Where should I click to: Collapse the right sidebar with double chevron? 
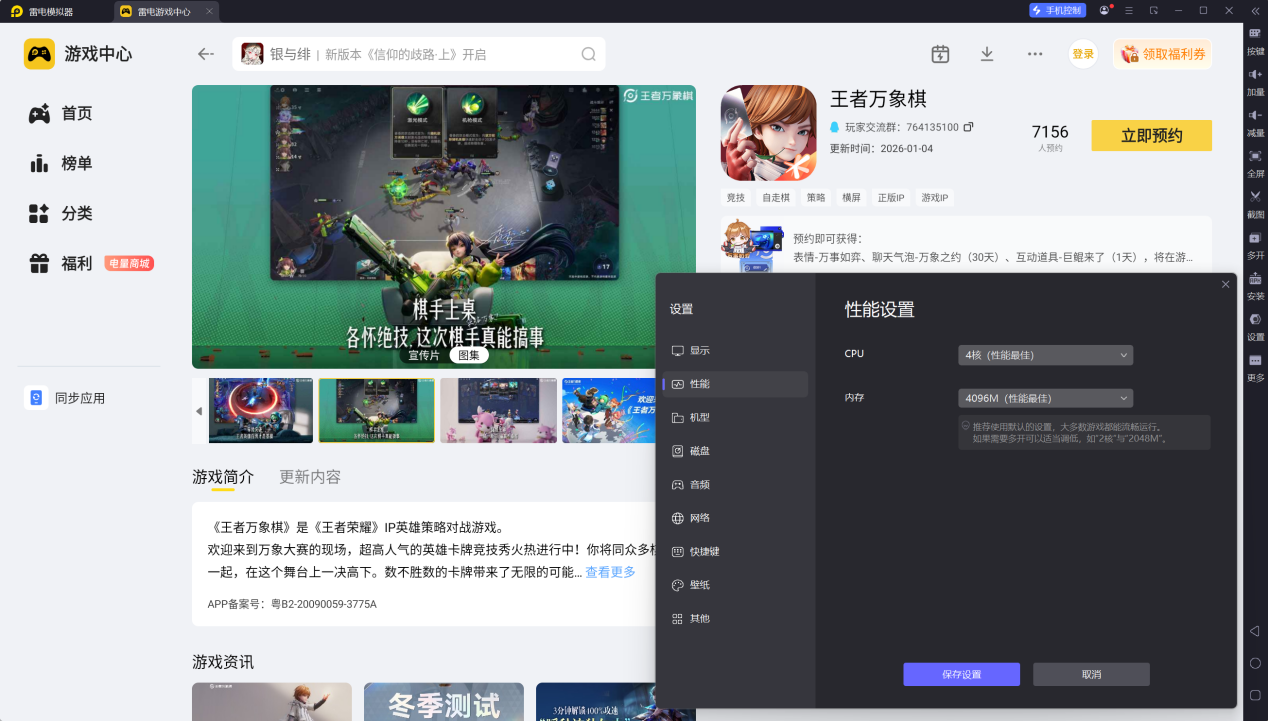1255,11
